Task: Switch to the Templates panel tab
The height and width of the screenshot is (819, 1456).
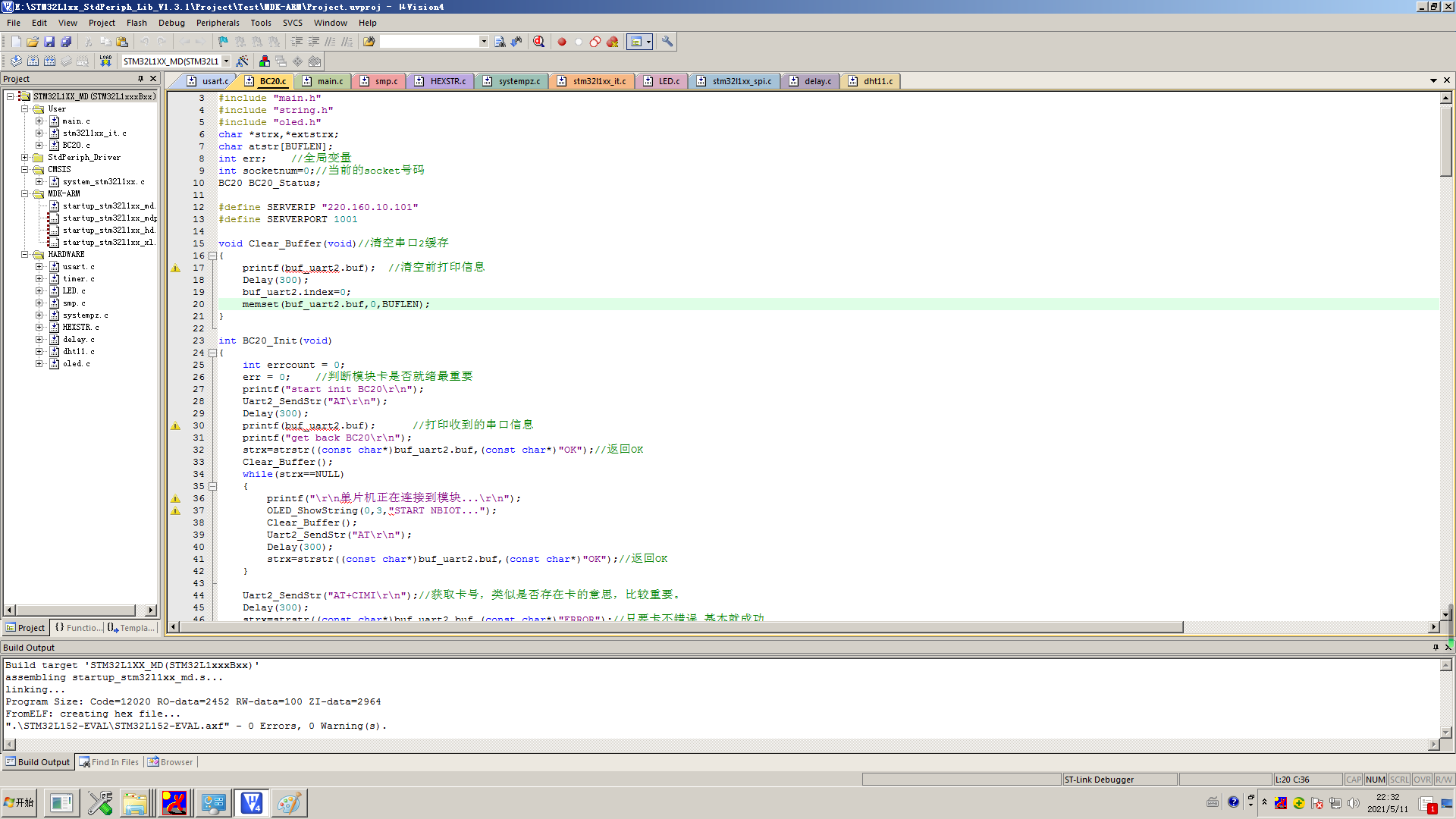Action: point(132,628)
